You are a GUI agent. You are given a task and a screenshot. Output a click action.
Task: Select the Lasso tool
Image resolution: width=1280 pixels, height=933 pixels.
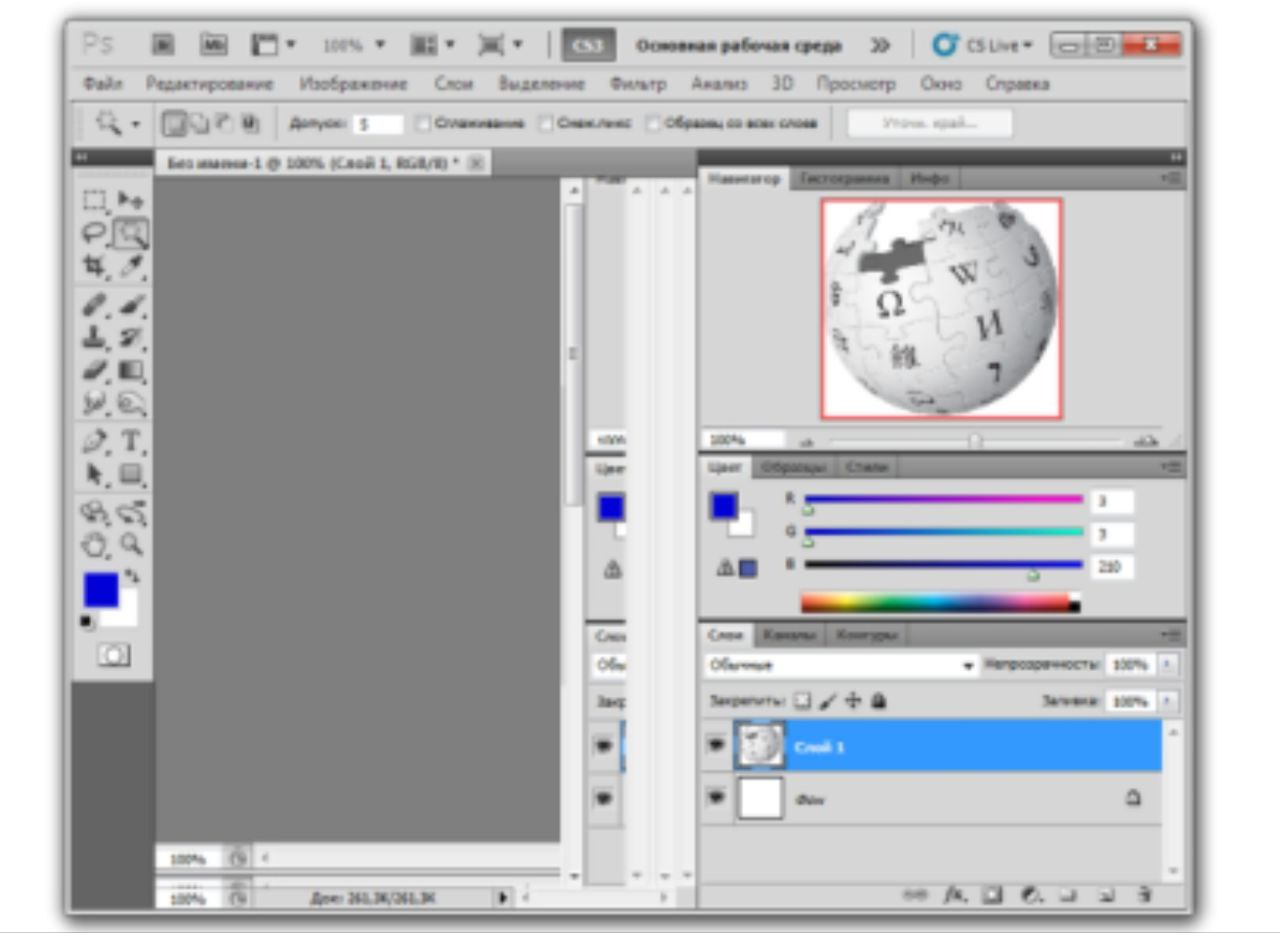tap(96, 234)
